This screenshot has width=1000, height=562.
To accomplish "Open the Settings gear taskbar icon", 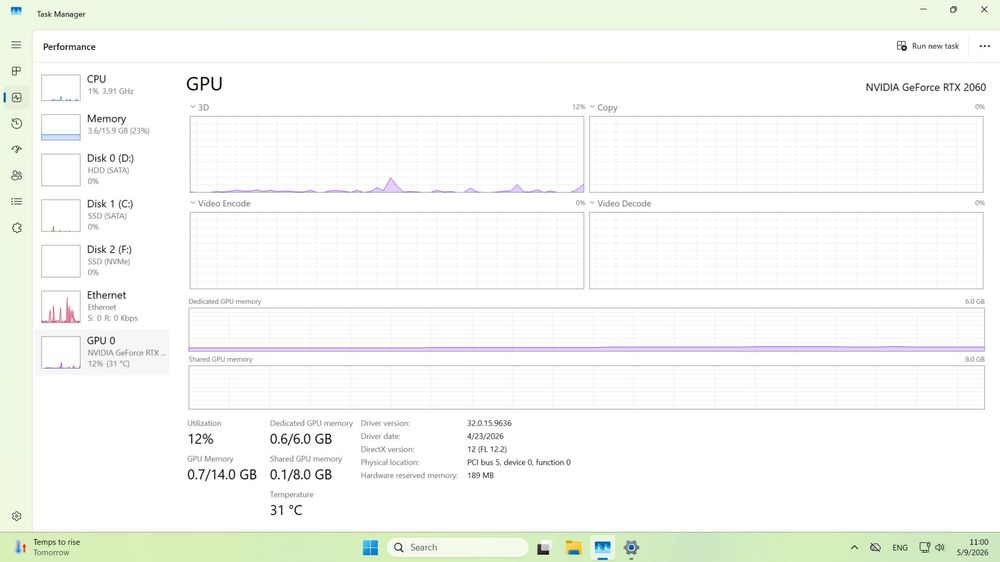I will [631, 547].
